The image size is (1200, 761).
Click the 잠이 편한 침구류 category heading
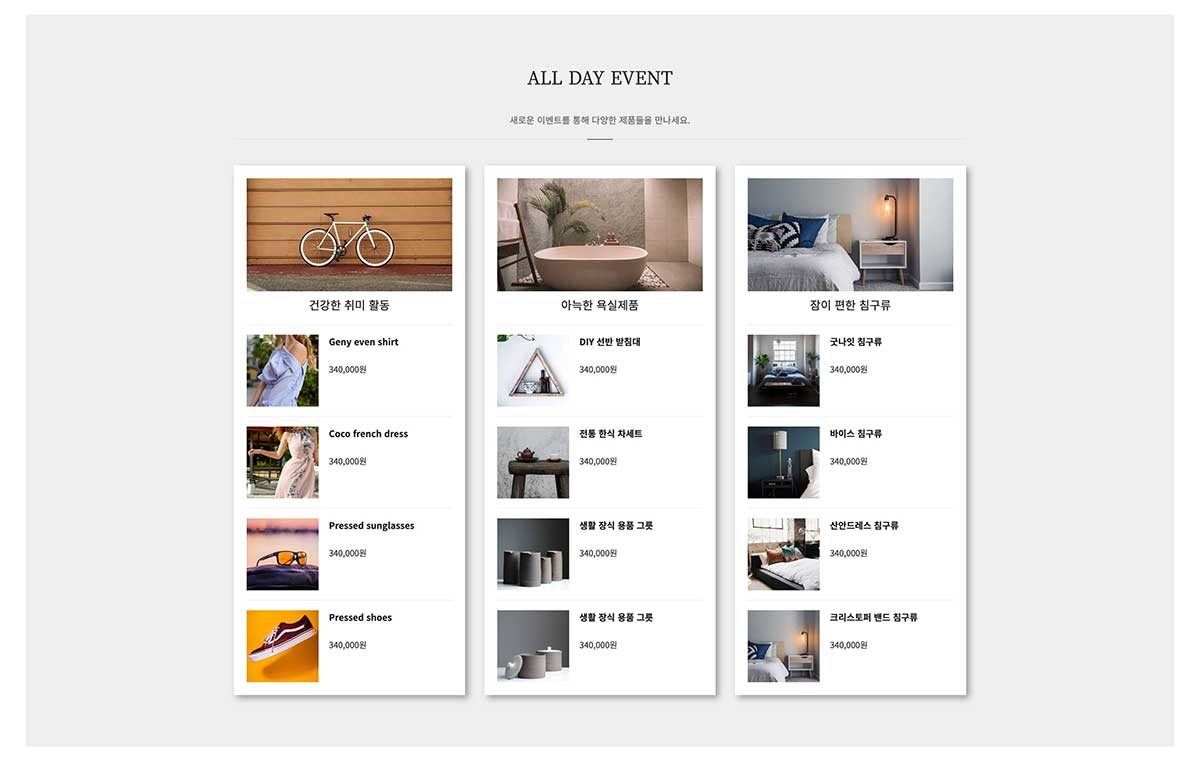coord(850,305)
